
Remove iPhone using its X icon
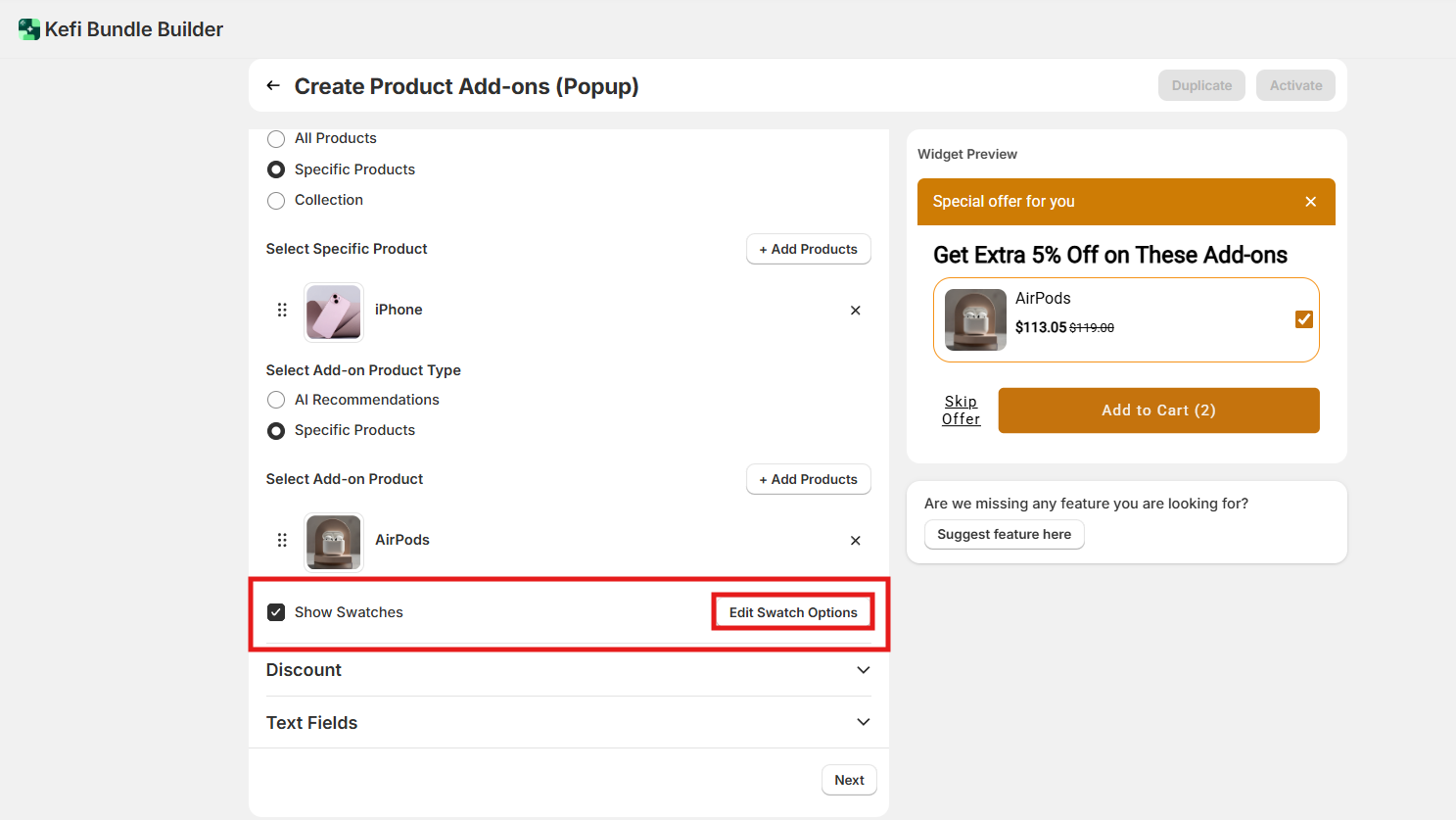(x=855, y=311)
